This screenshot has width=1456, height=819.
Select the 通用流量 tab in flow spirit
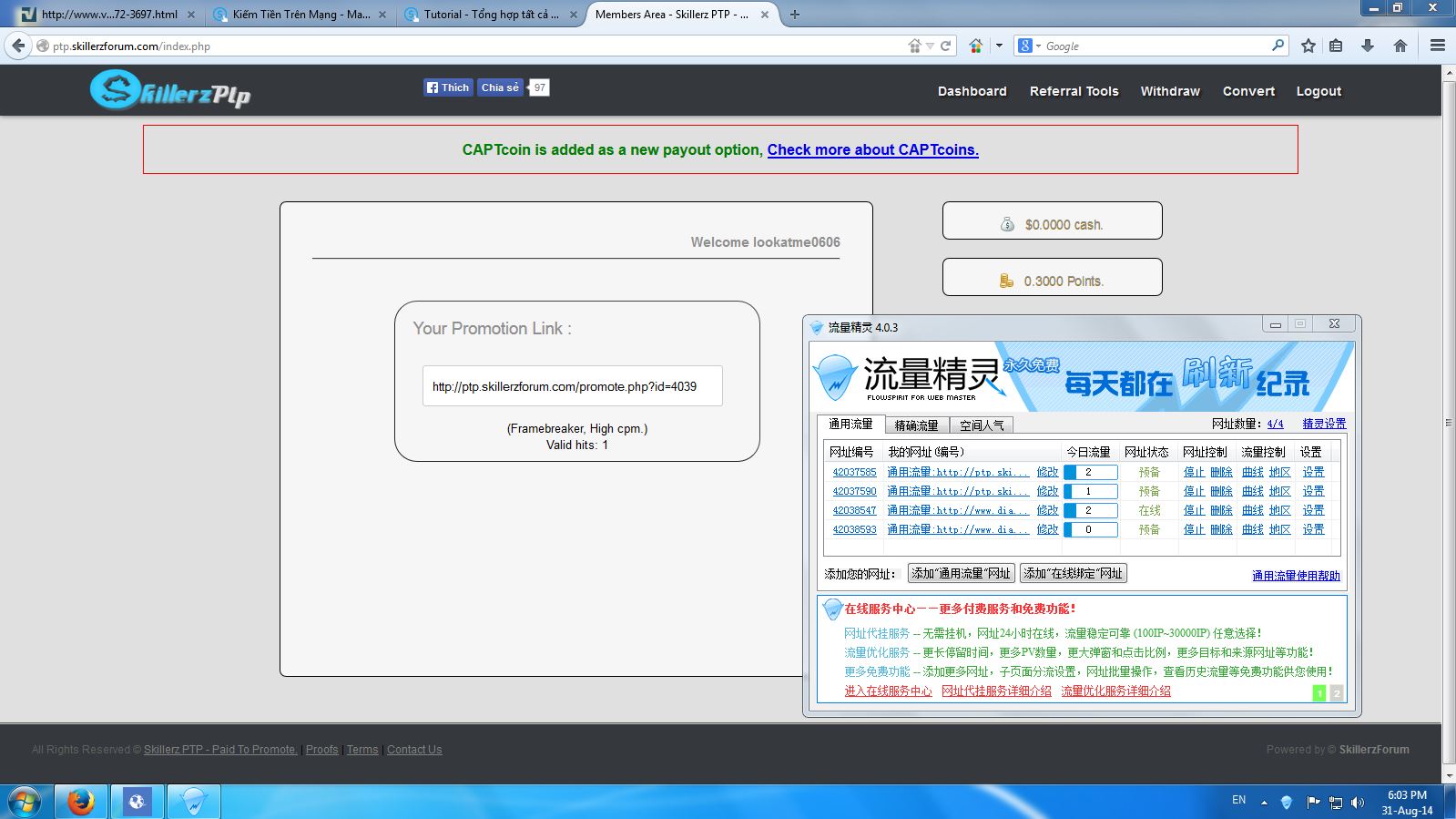point(850,425)
